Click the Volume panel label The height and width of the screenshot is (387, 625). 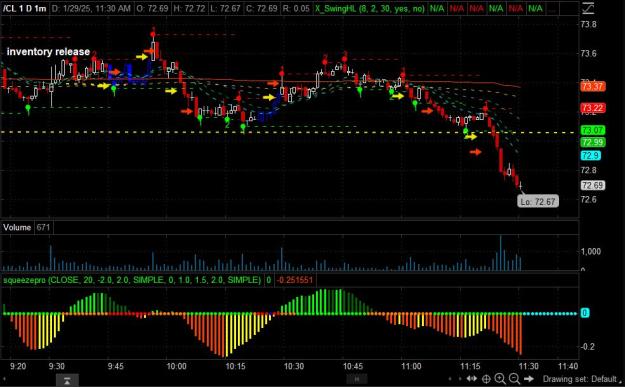[17, 227]
